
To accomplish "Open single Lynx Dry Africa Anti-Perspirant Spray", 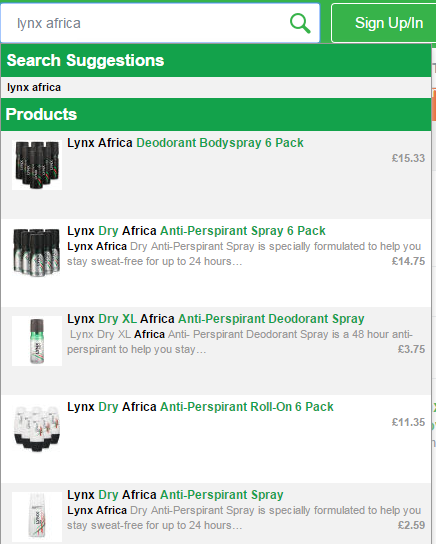I will (175, 495).
